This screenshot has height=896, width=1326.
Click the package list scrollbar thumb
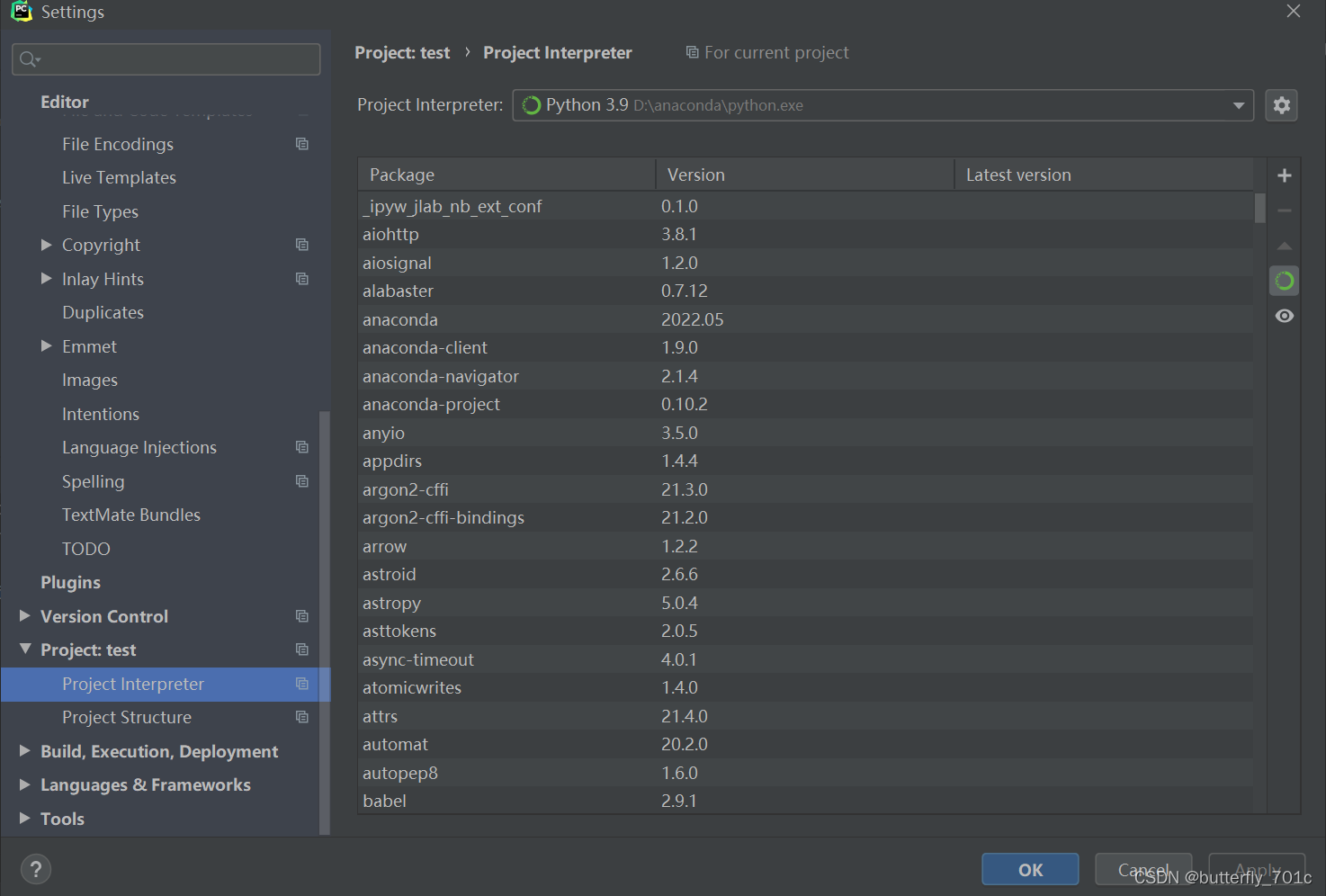[1260, 207]
